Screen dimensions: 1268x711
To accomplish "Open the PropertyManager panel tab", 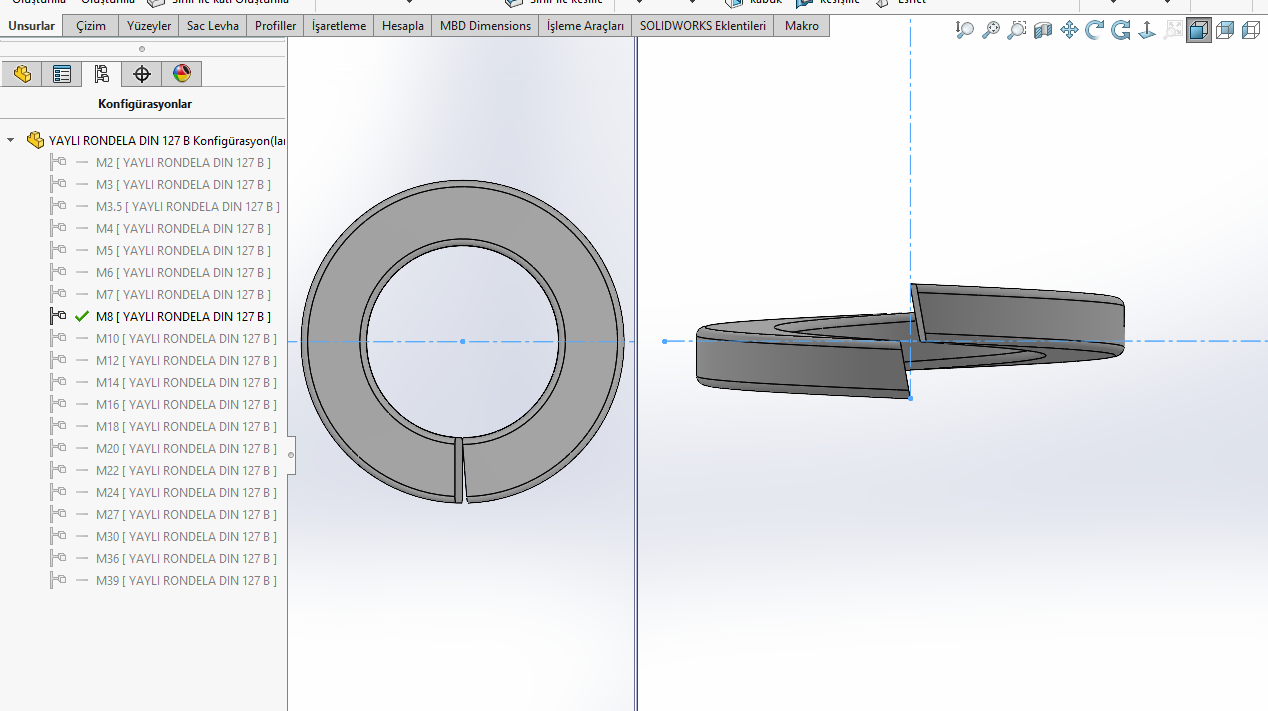I will pos(62,74).
